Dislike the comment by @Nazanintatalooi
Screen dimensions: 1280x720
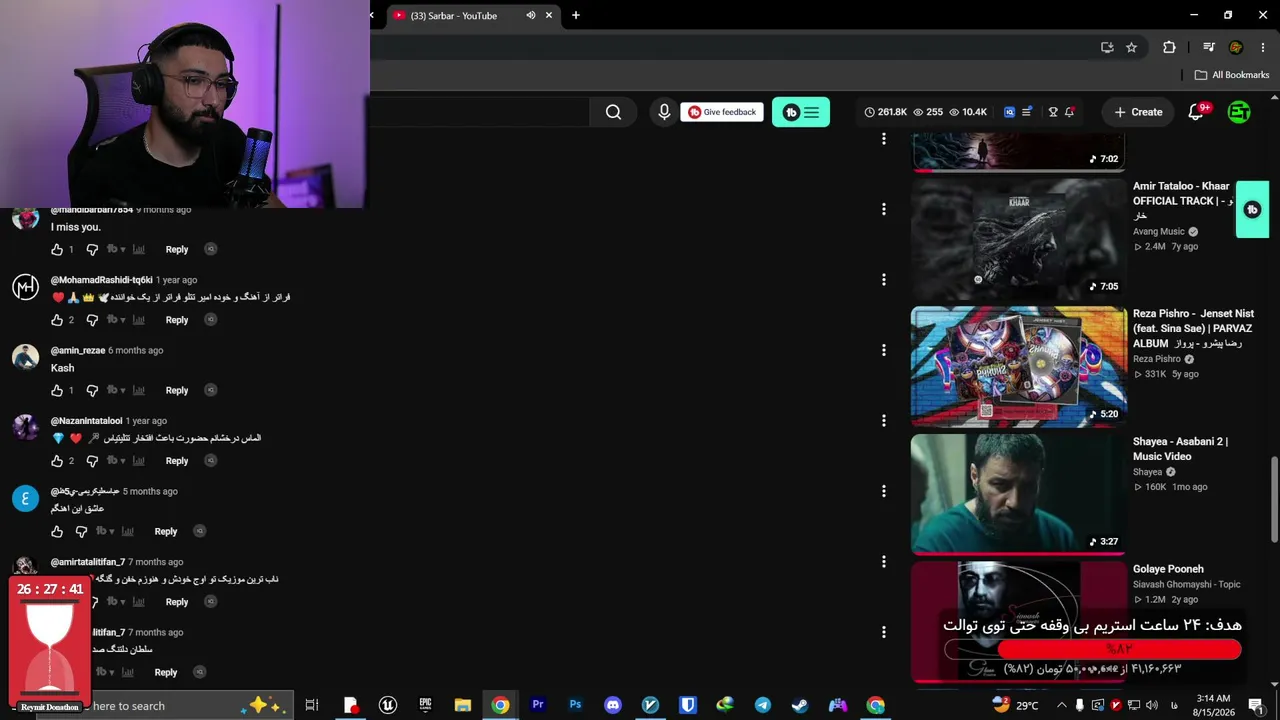(x=92, y=461)
